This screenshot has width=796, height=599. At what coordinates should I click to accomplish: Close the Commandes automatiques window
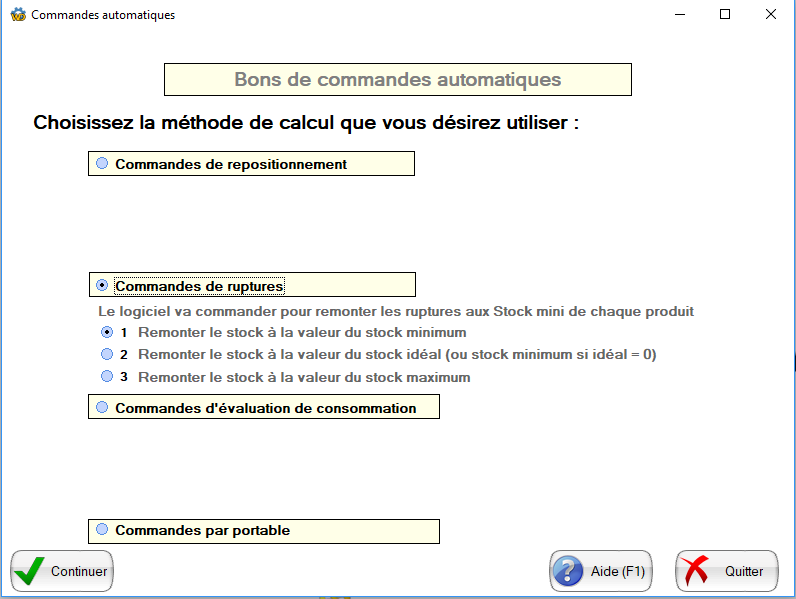point(771,15)
